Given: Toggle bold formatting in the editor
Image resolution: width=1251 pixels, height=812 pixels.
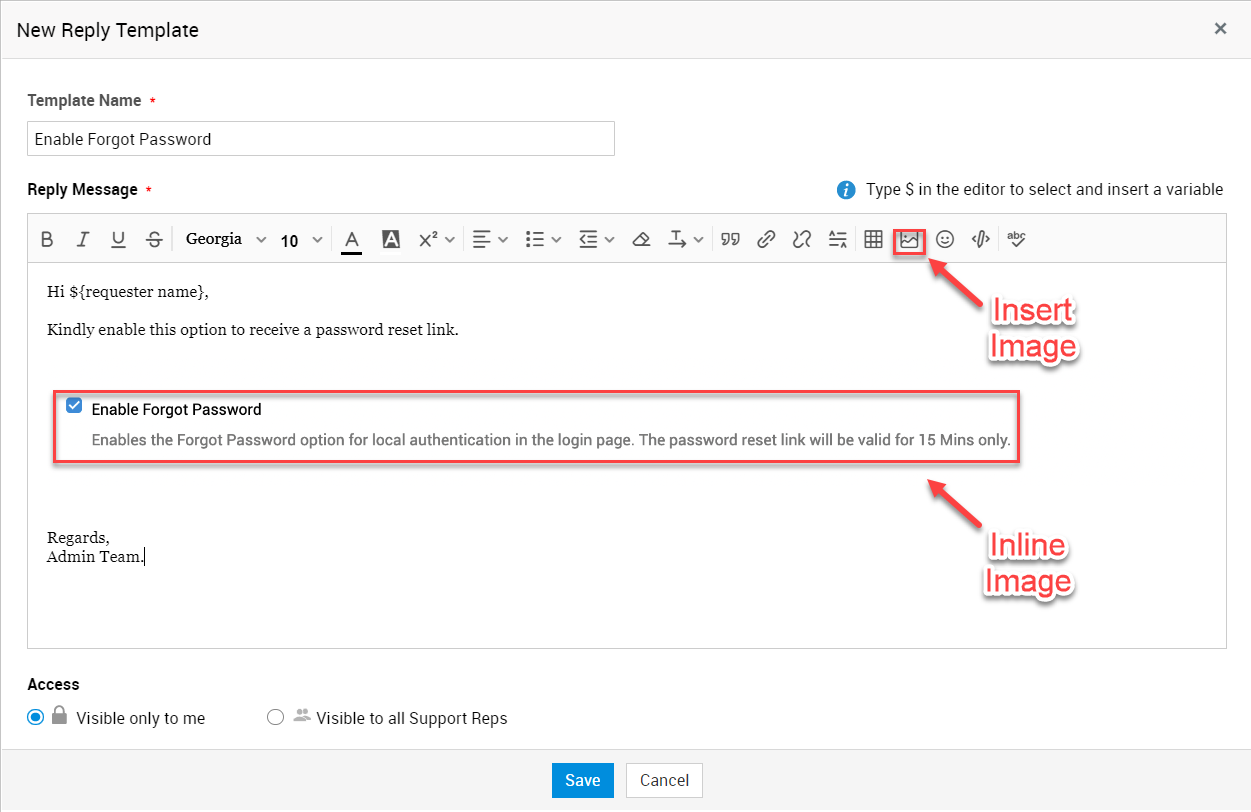Looking at the screenshot, I should 47,240.
